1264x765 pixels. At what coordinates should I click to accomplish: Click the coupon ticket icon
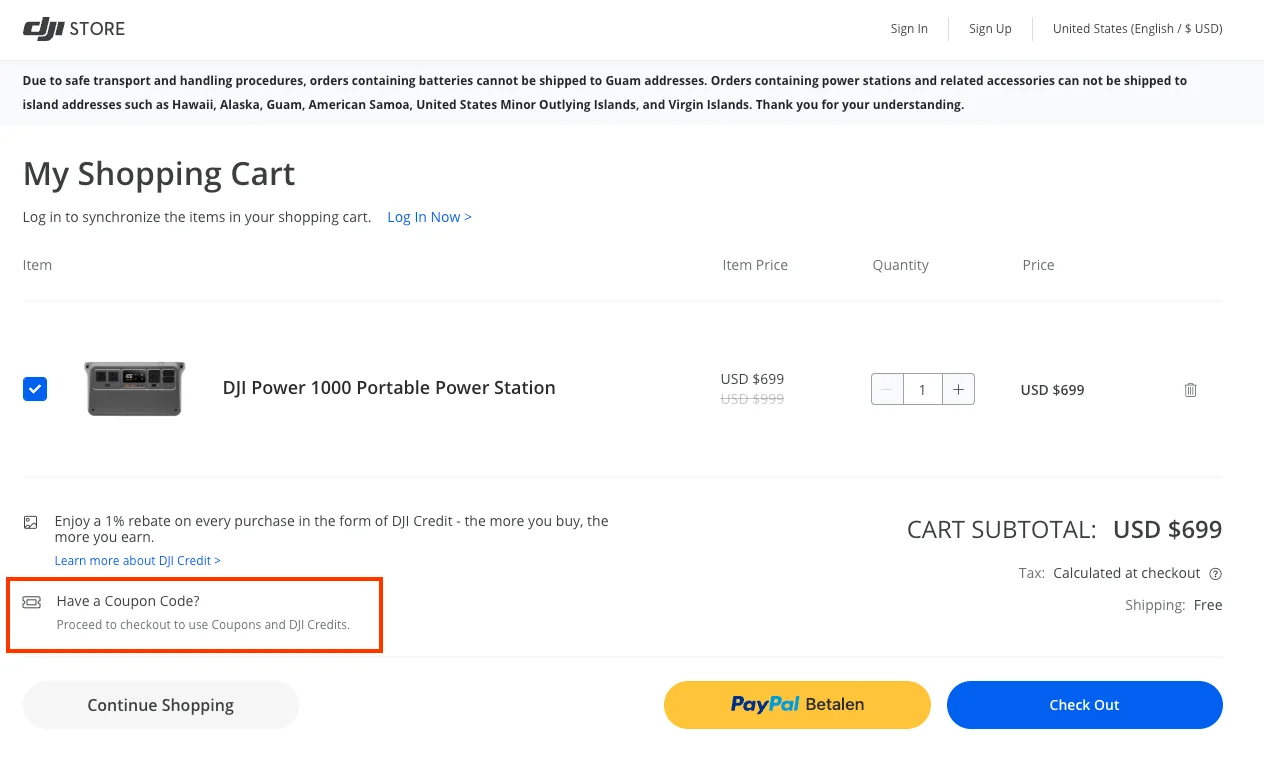pos(32,602)
